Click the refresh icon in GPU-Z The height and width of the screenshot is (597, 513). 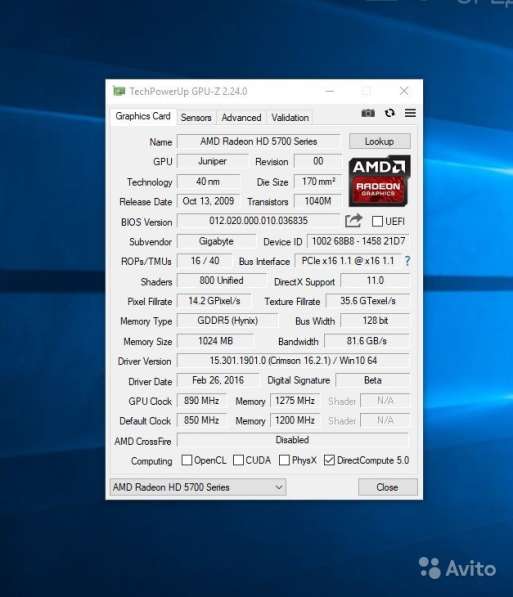(390, 113)
